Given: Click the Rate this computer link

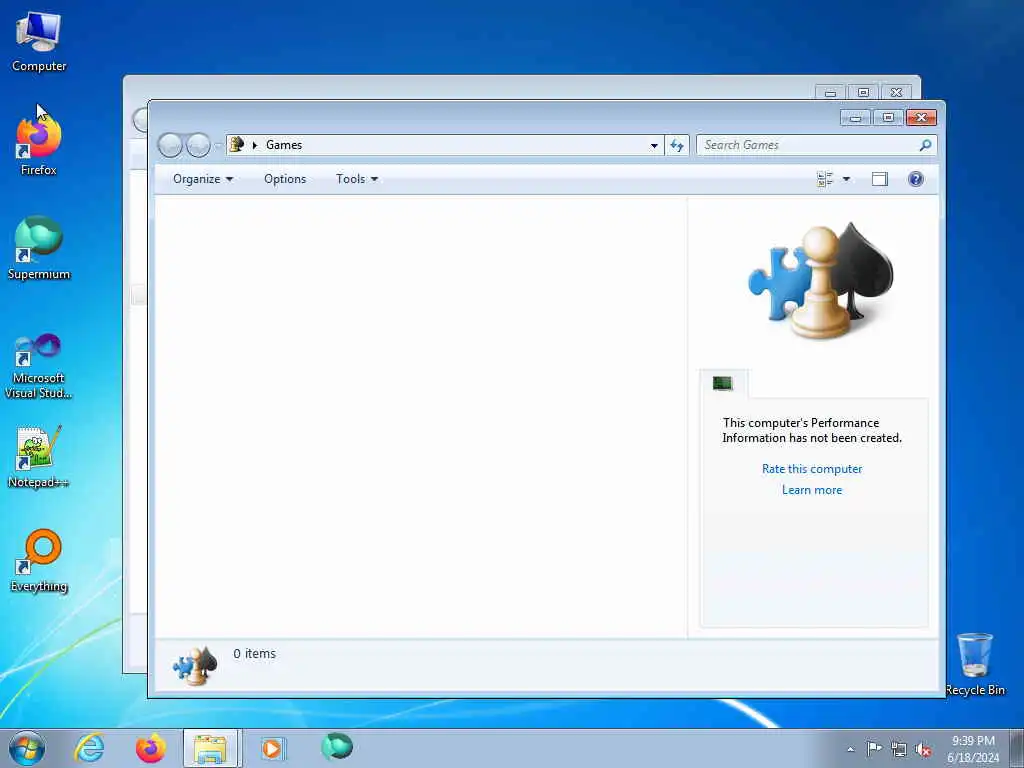Looking at the screenshot, I should tap(812, 469).
